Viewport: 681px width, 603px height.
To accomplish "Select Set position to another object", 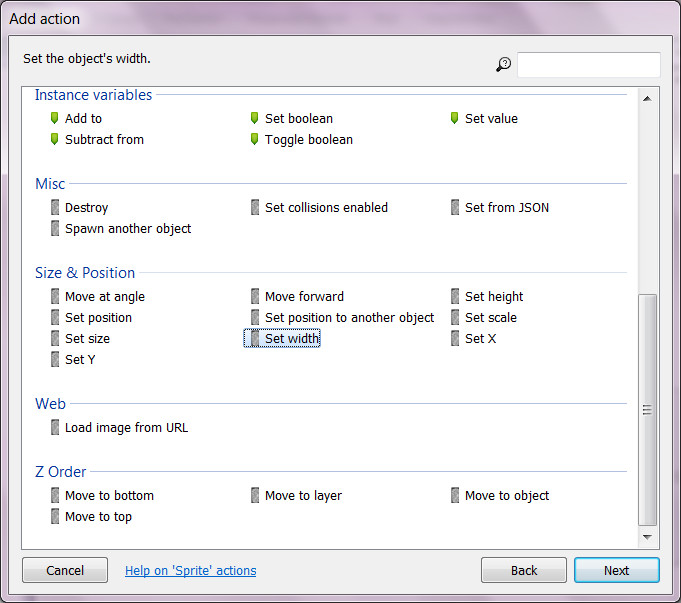I will 349,318.
